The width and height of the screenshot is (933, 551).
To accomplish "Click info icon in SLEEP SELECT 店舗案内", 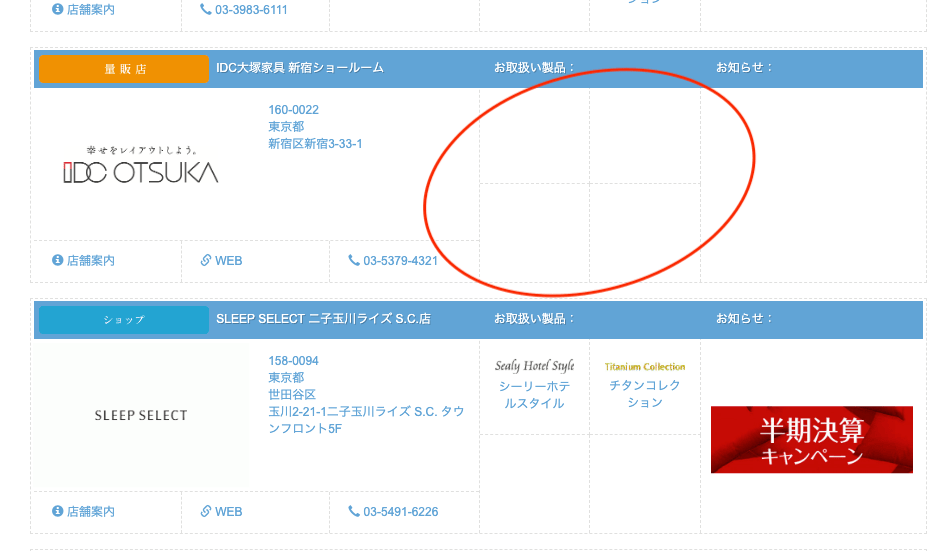I will [57, 511].
